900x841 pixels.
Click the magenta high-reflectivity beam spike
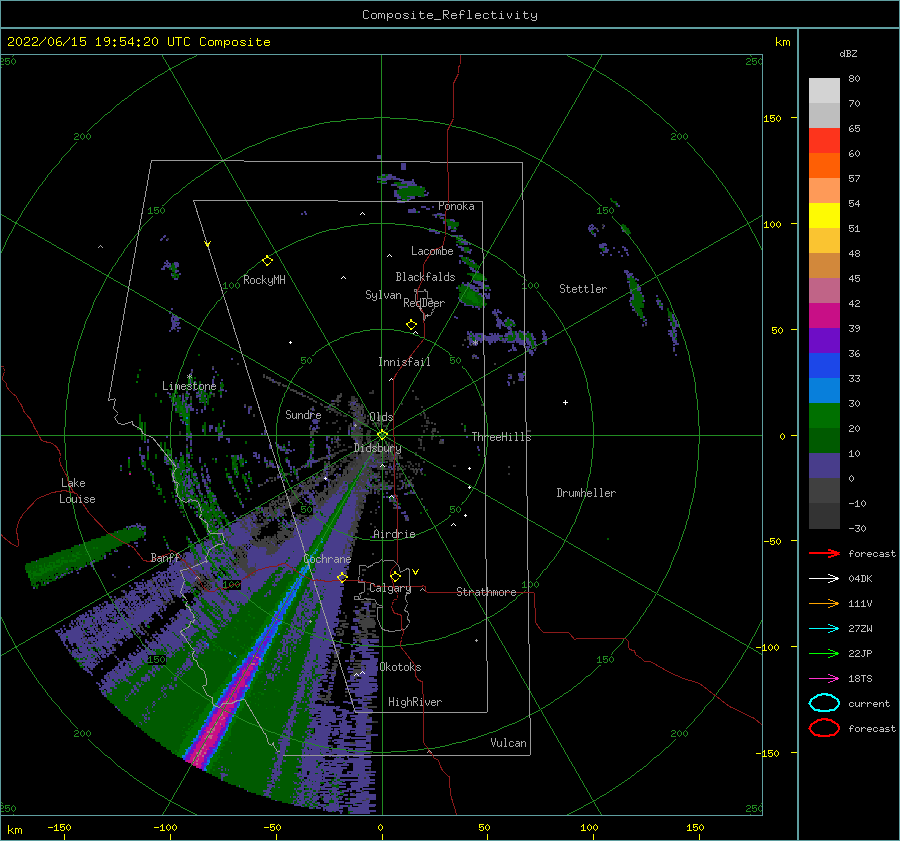coord(227,709)
